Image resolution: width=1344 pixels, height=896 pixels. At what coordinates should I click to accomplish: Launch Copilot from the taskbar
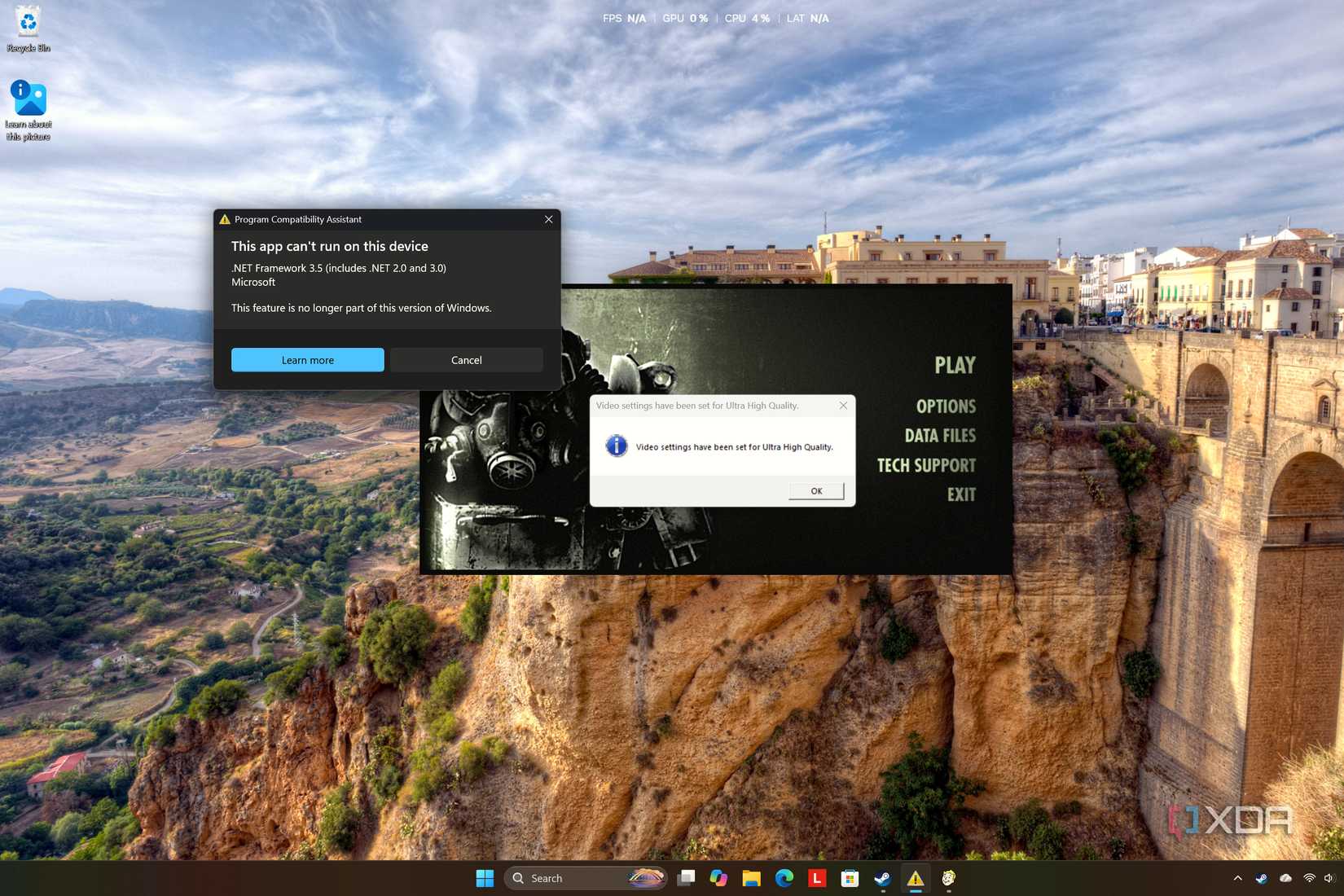[x=718, y=878]
